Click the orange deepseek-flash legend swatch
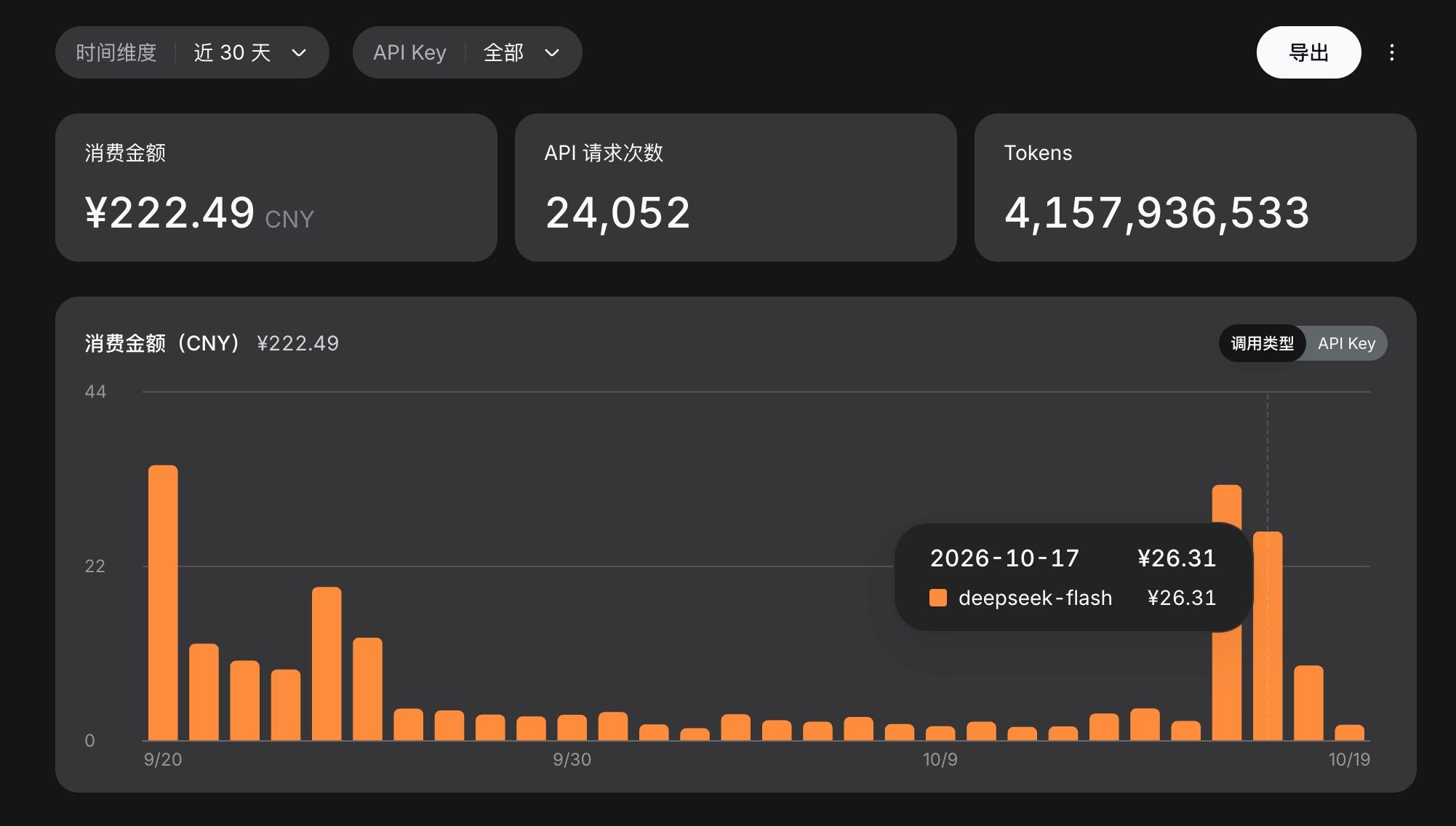Viewport: 1456px width, 826px height. click(x=938, y=598)
